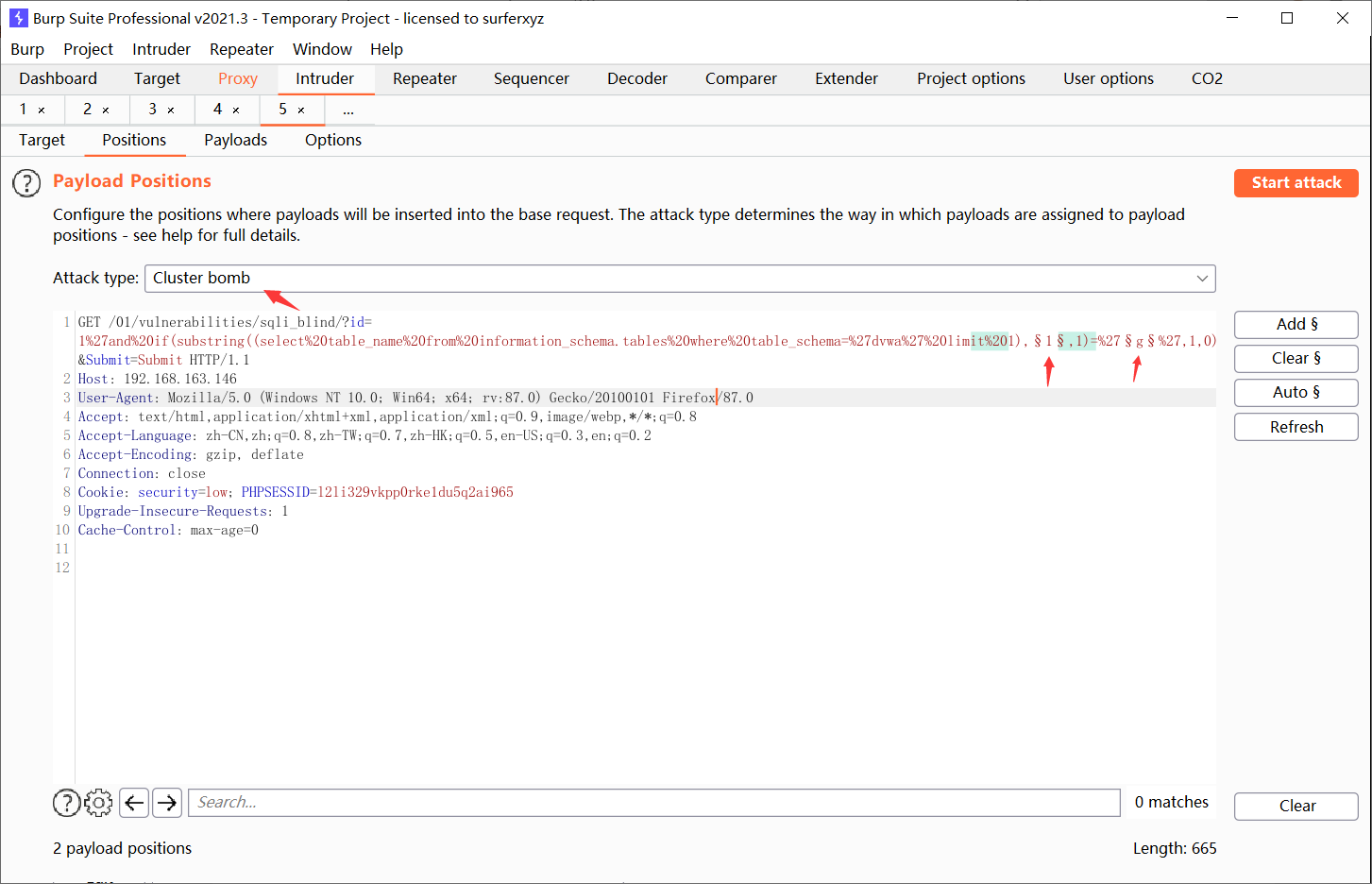Open the Window menu

(x=322, y=49)
